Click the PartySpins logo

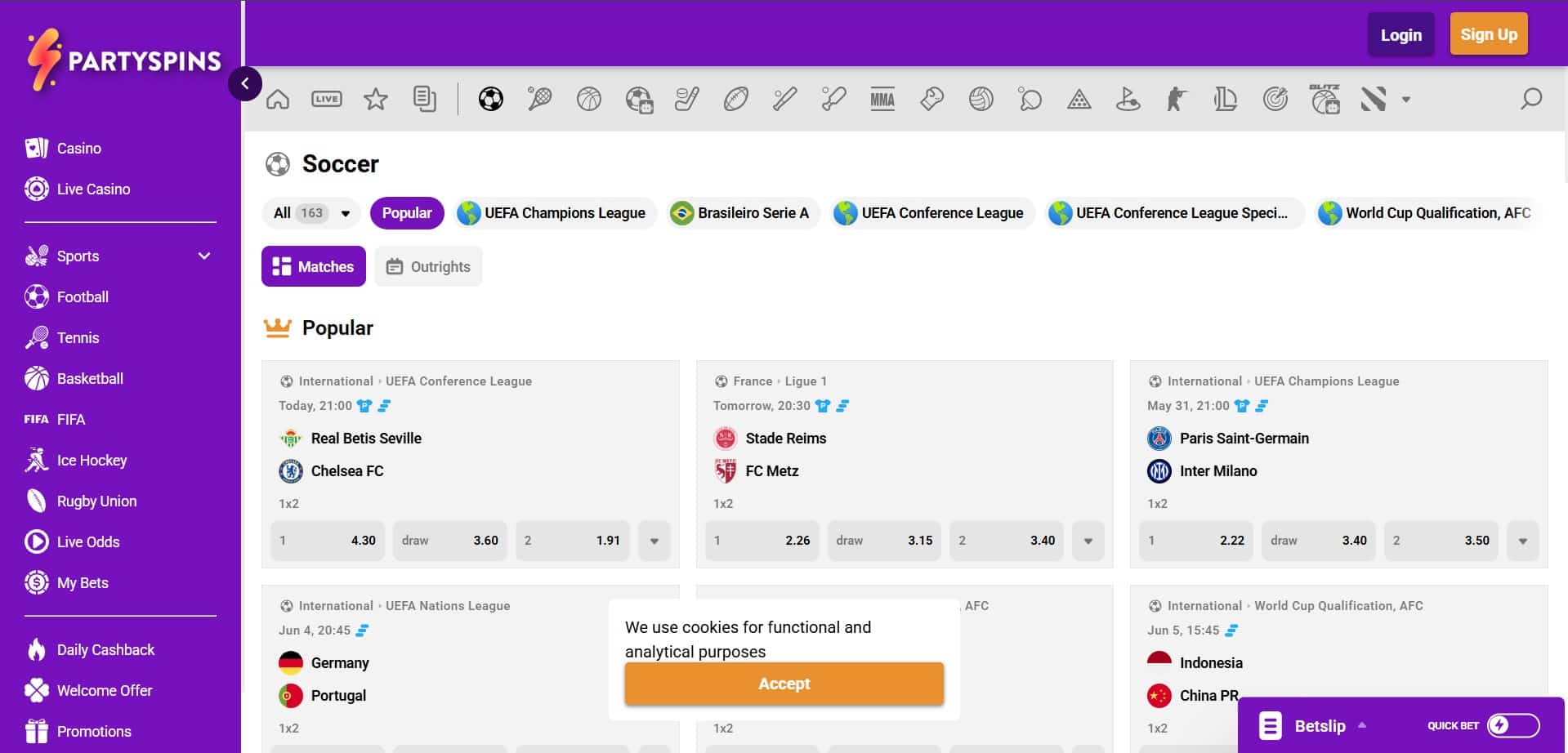tap(123, 59)
